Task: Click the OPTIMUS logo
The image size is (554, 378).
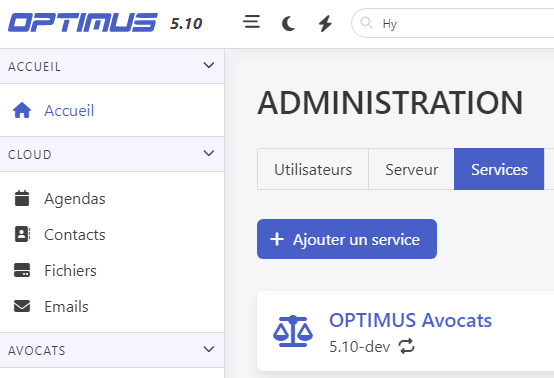Action: click(x=83, y=23)
